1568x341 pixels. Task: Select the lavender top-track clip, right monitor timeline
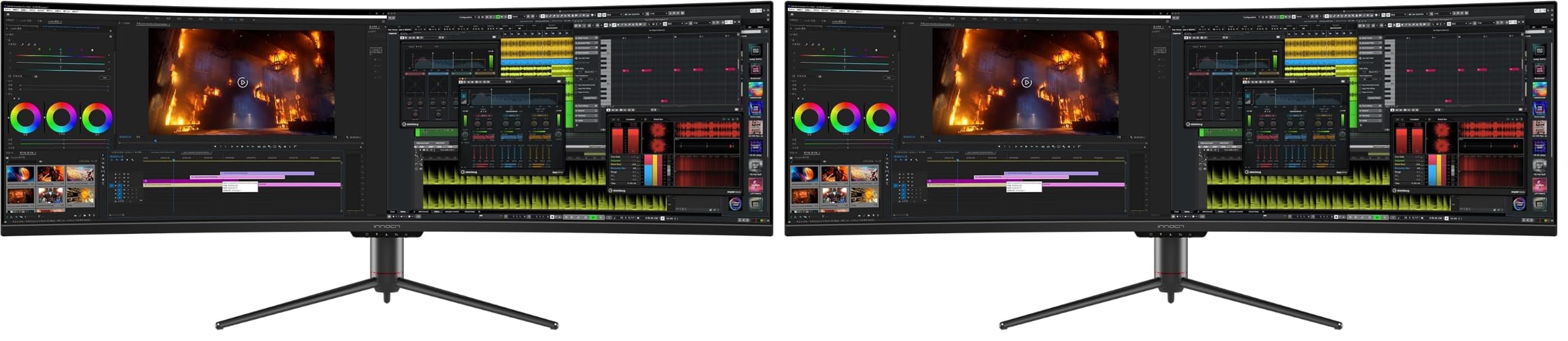(x=1051, y=173)
